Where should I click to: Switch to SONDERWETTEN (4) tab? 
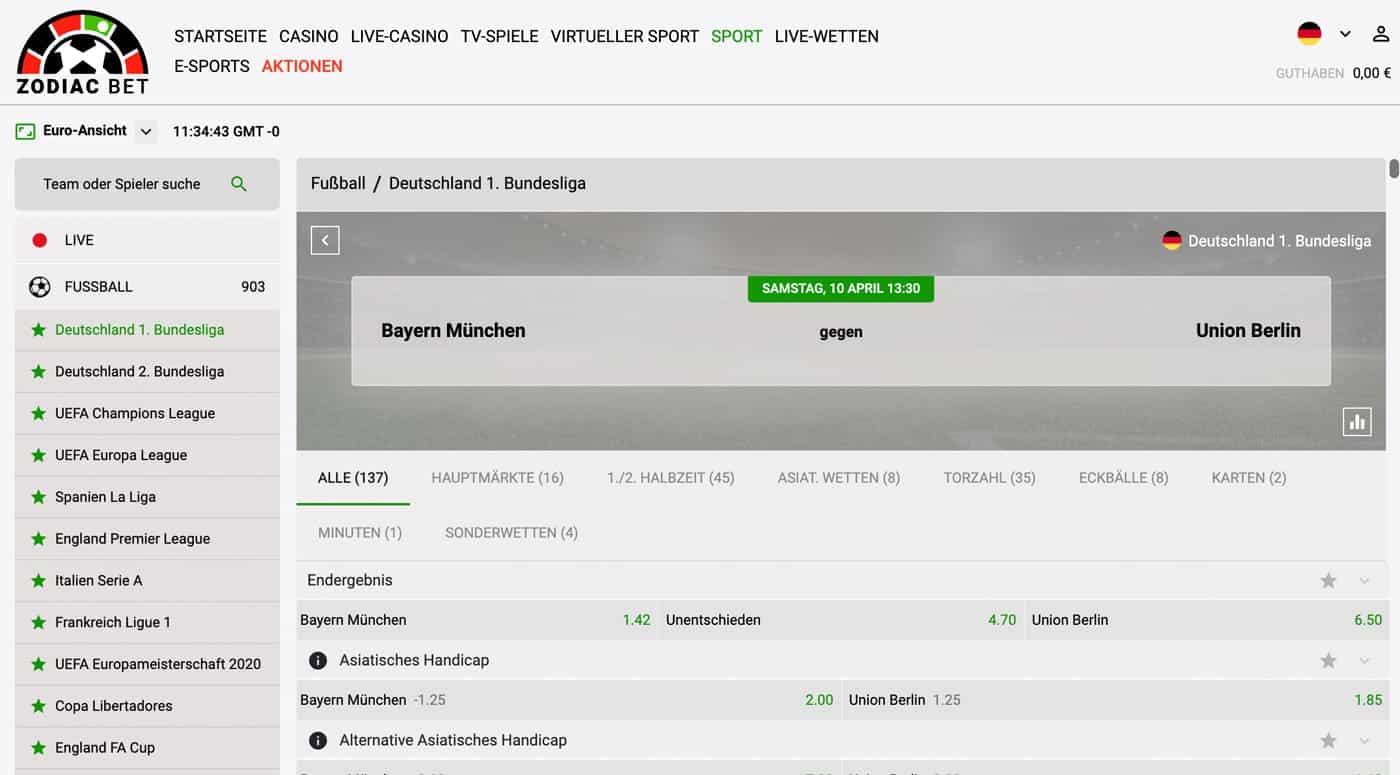[512, 533]
